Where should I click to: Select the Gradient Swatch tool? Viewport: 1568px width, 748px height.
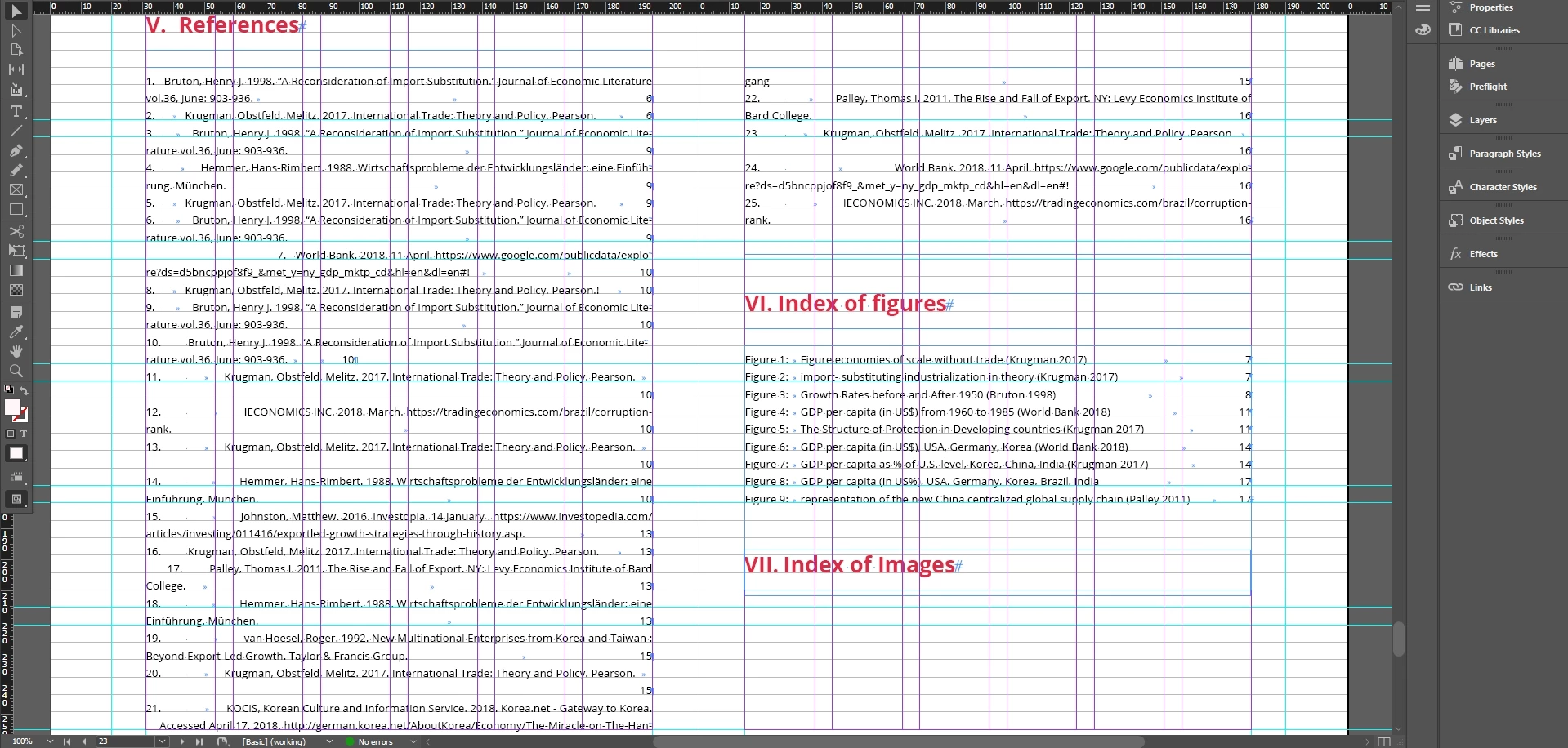coord(16,270)
